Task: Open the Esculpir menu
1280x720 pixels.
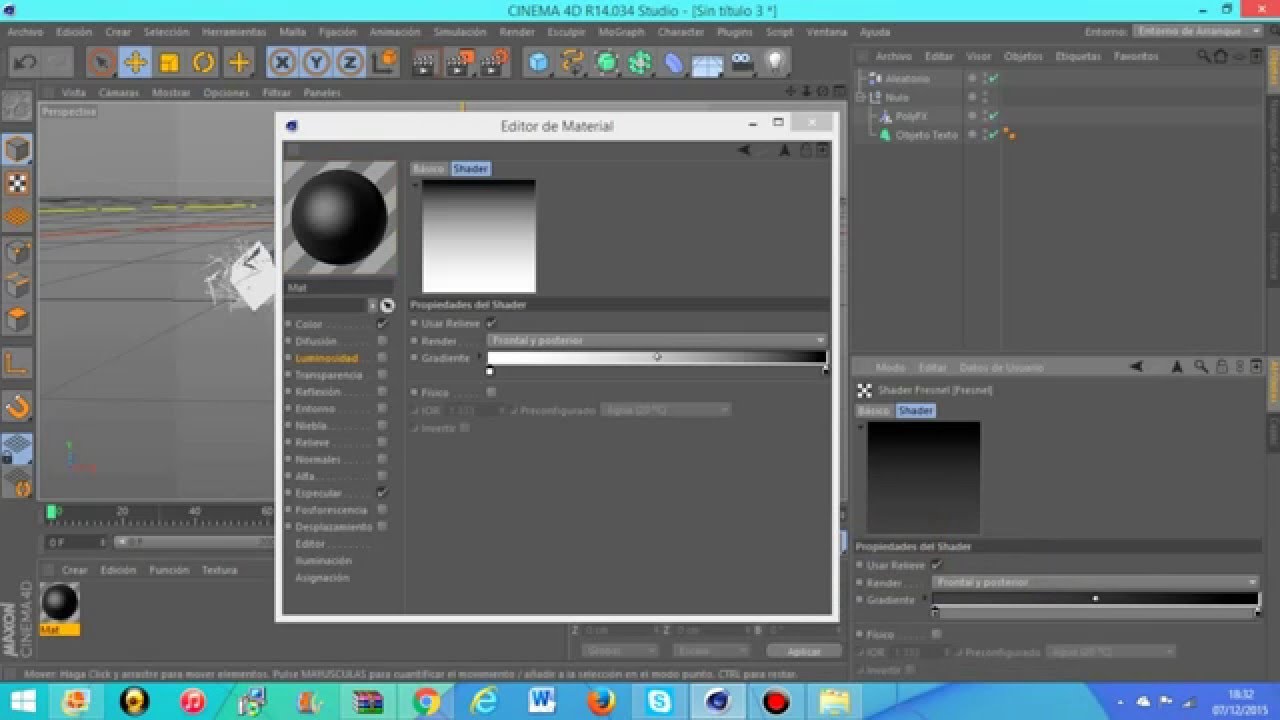Action: [566, 32]
